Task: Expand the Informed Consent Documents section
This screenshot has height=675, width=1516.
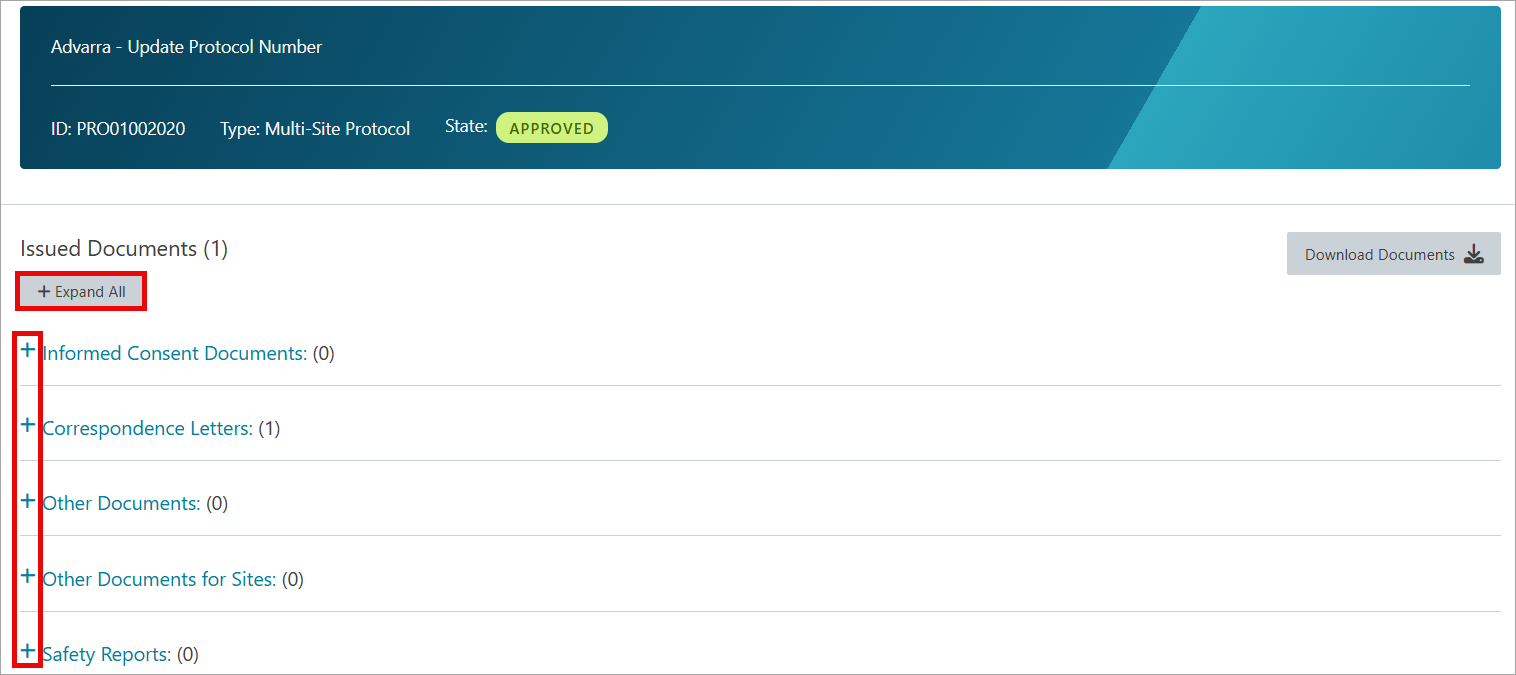Action: [28, 350]
